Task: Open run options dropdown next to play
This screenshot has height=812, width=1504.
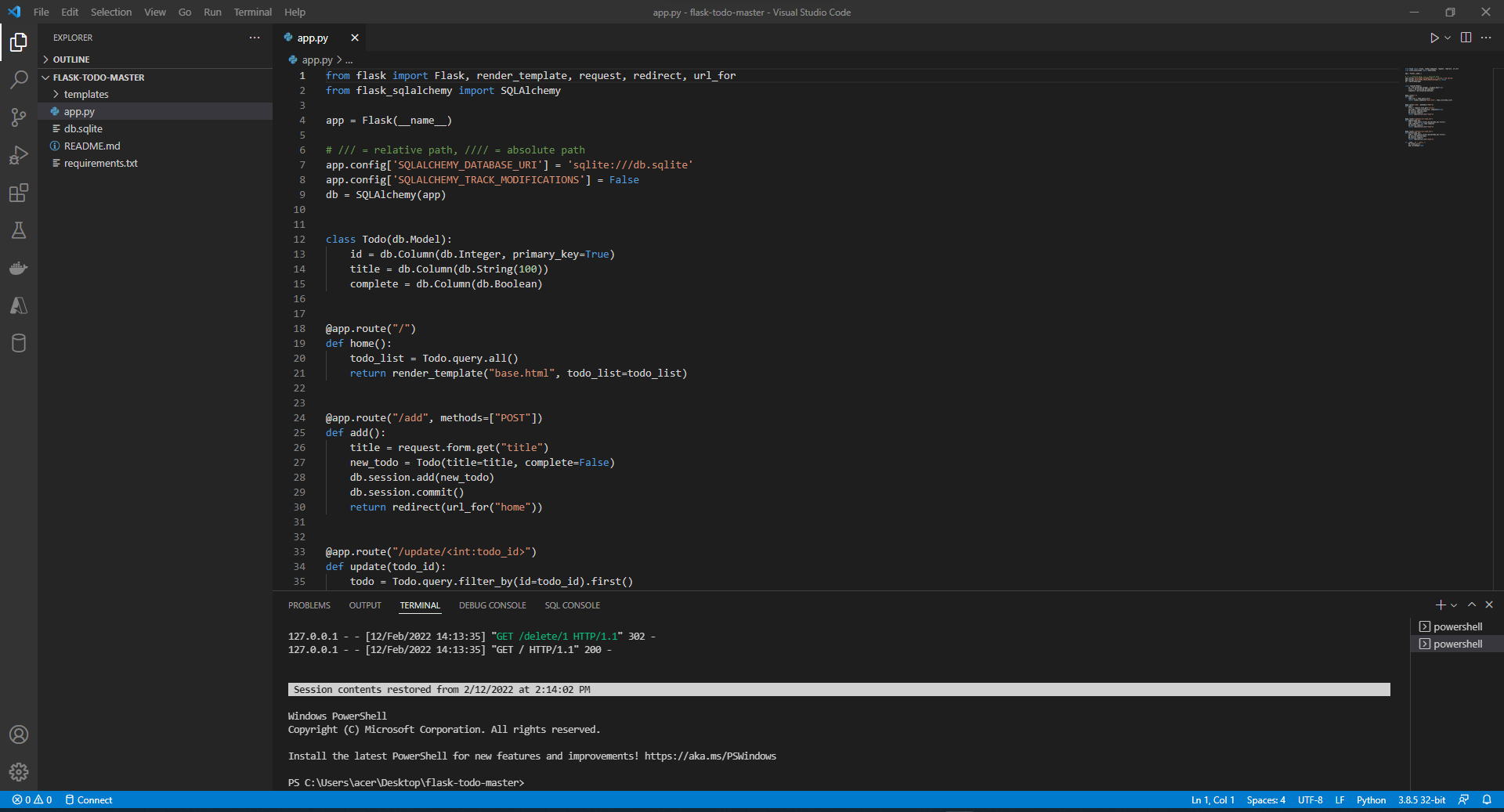Action: point(1448,38)
